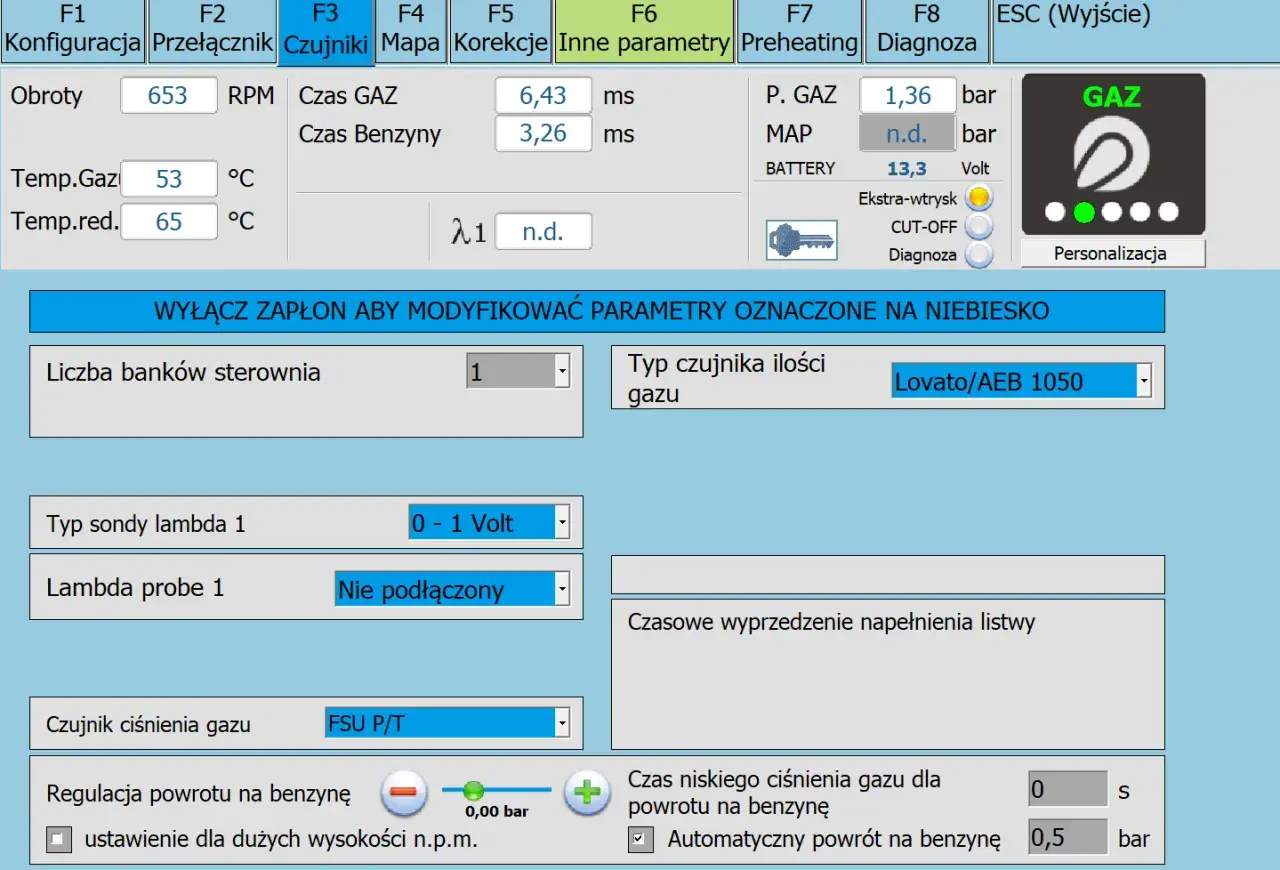
Task: Click the λ1 n.d. value field
Action: 543,232
